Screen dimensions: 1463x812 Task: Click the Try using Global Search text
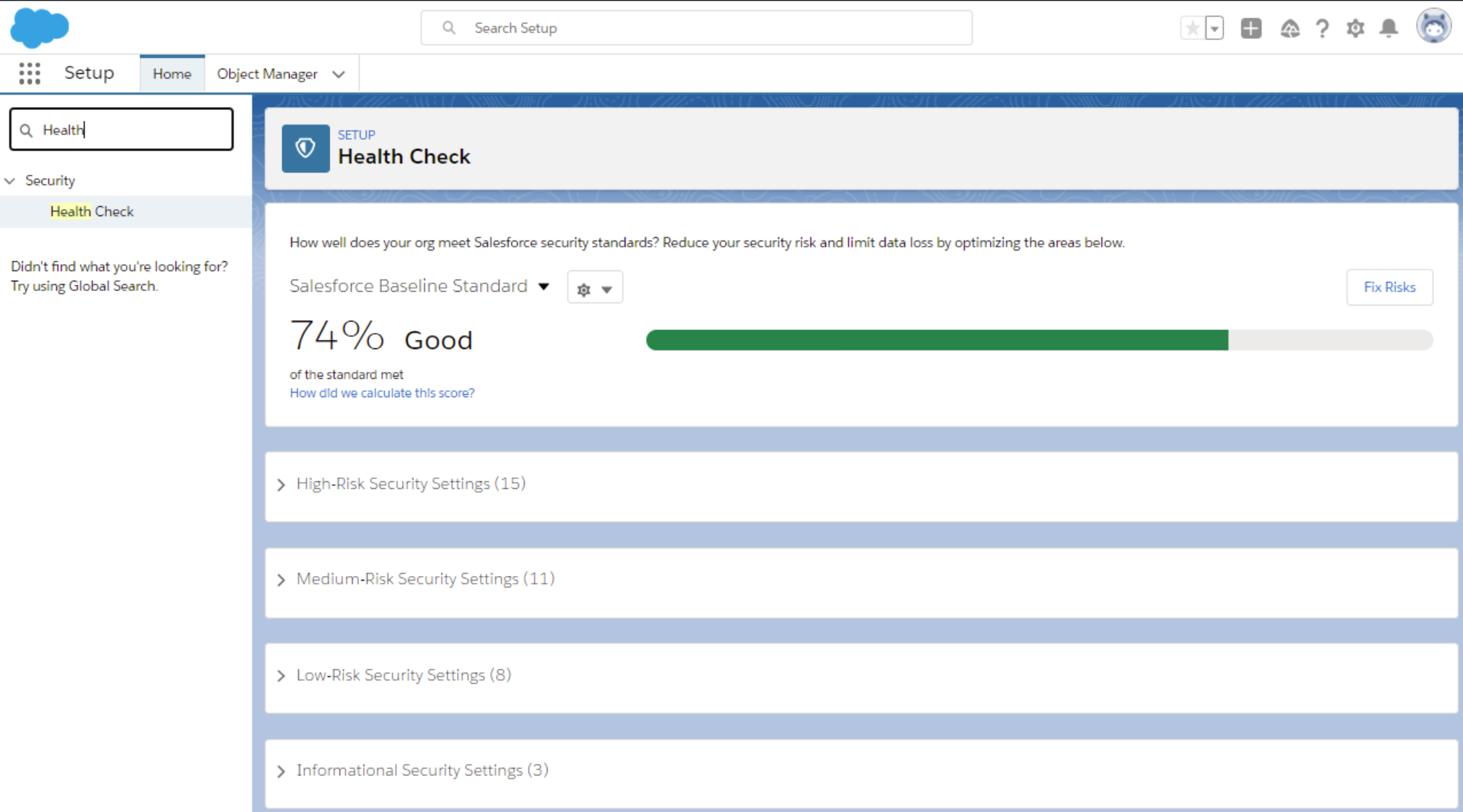pos(84,286)
